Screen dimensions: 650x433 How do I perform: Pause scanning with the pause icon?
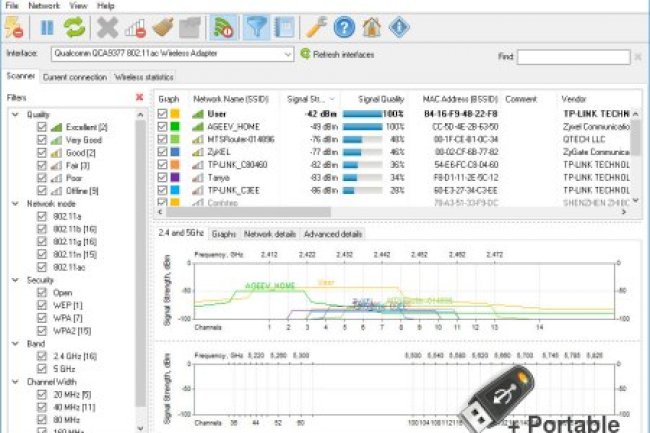click(47, 28)
